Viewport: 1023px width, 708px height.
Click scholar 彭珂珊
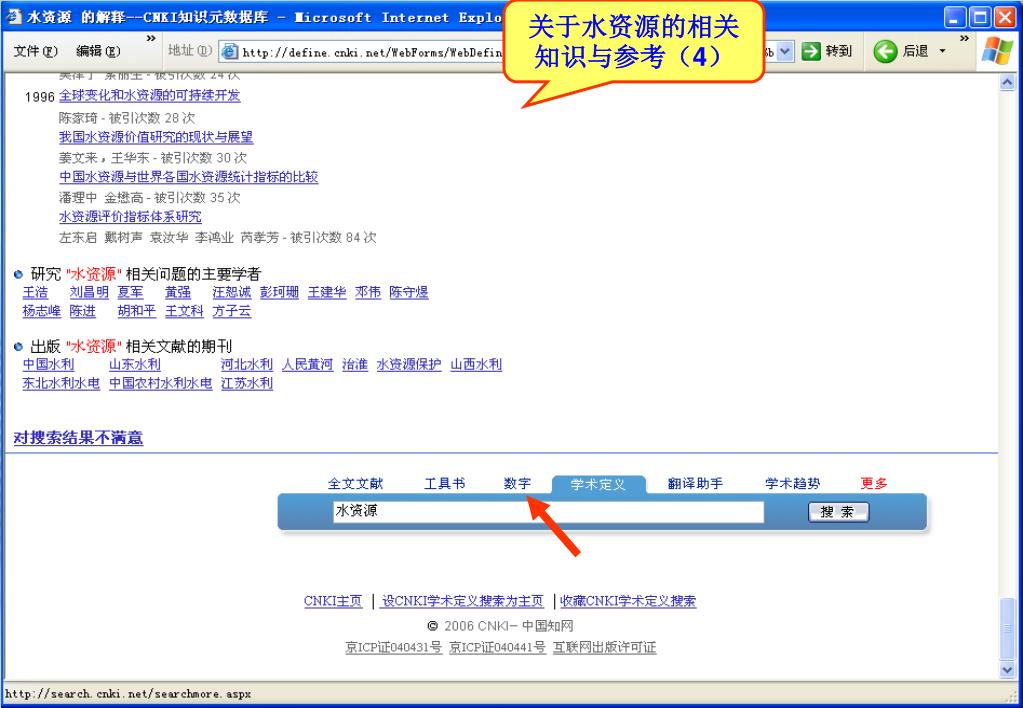[x=279, y=292]
